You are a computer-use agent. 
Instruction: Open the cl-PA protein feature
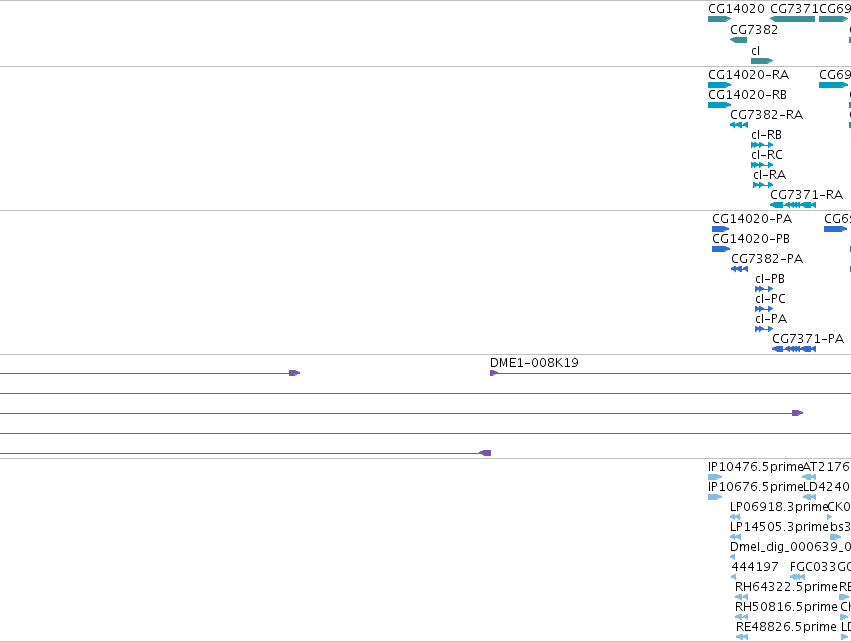coord(764,329)
